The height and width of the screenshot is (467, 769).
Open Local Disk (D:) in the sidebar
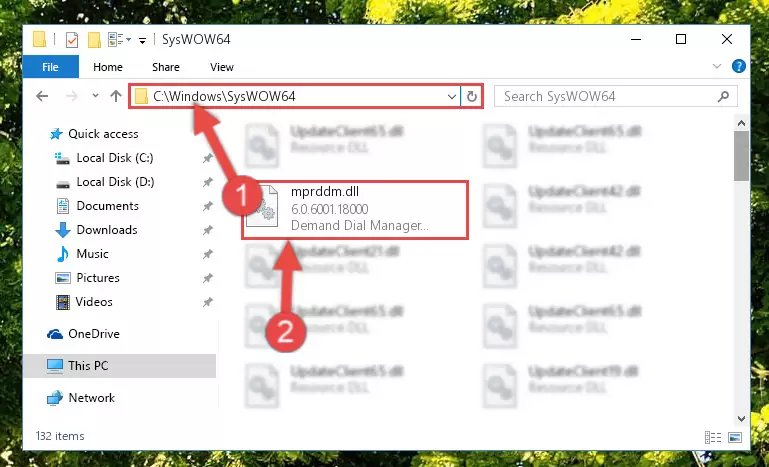tap(115, 182)
